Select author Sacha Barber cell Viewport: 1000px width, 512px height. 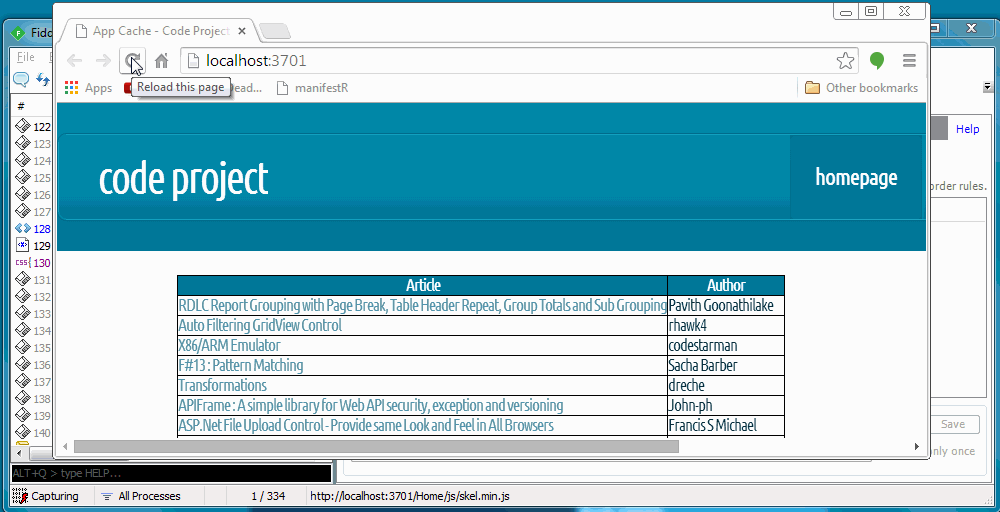tap(726, 365)
